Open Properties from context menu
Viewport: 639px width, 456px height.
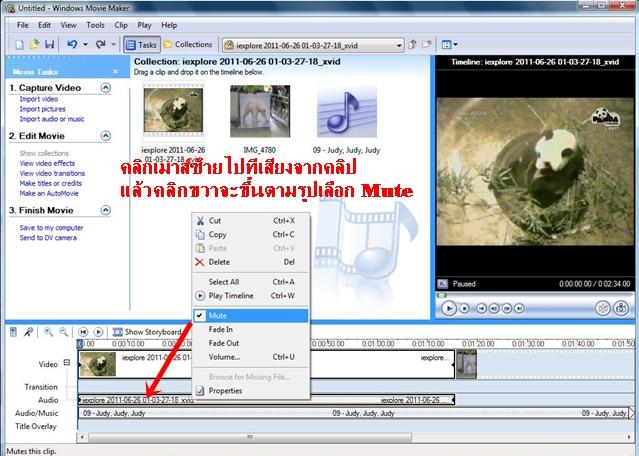point(251,391)
